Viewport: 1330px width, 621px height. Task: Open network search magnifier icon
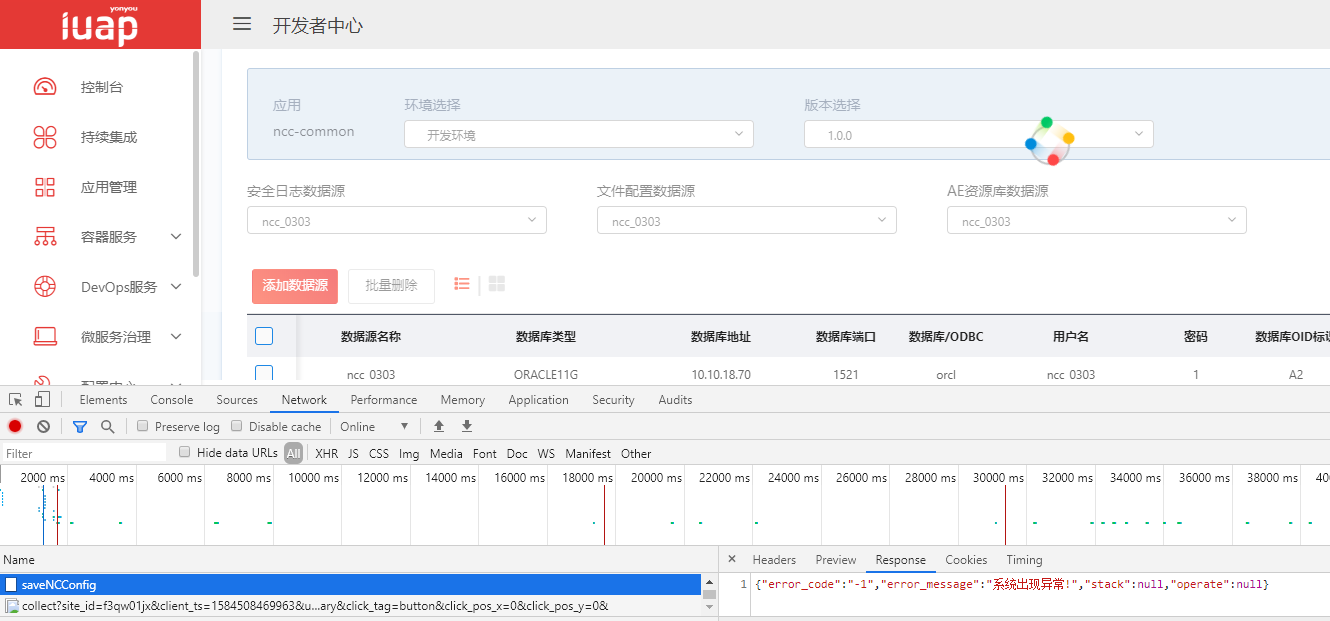(107, 426)
